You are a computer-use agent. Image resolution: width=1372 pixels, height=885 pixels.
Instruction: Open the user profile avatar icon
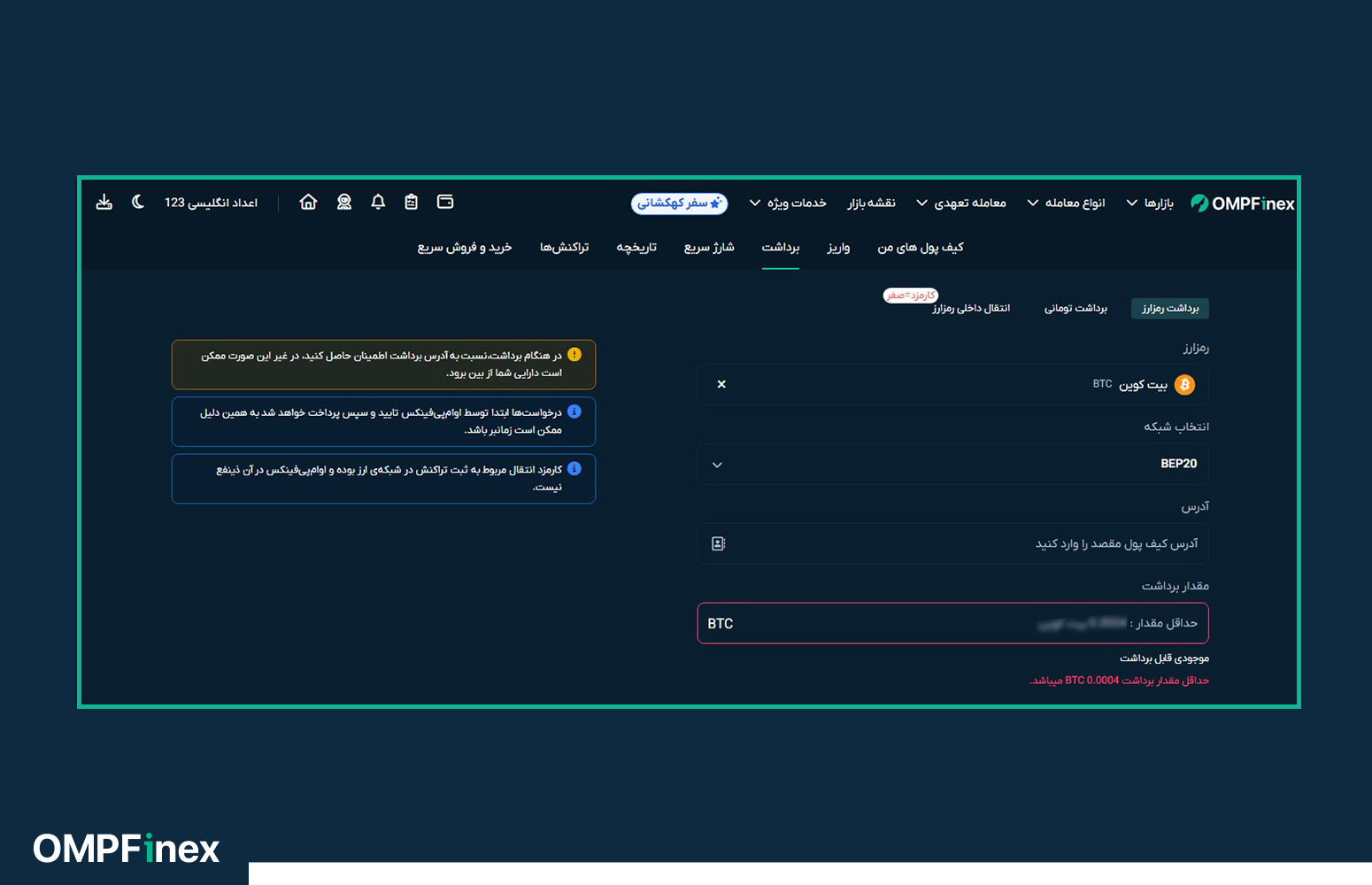344,203
